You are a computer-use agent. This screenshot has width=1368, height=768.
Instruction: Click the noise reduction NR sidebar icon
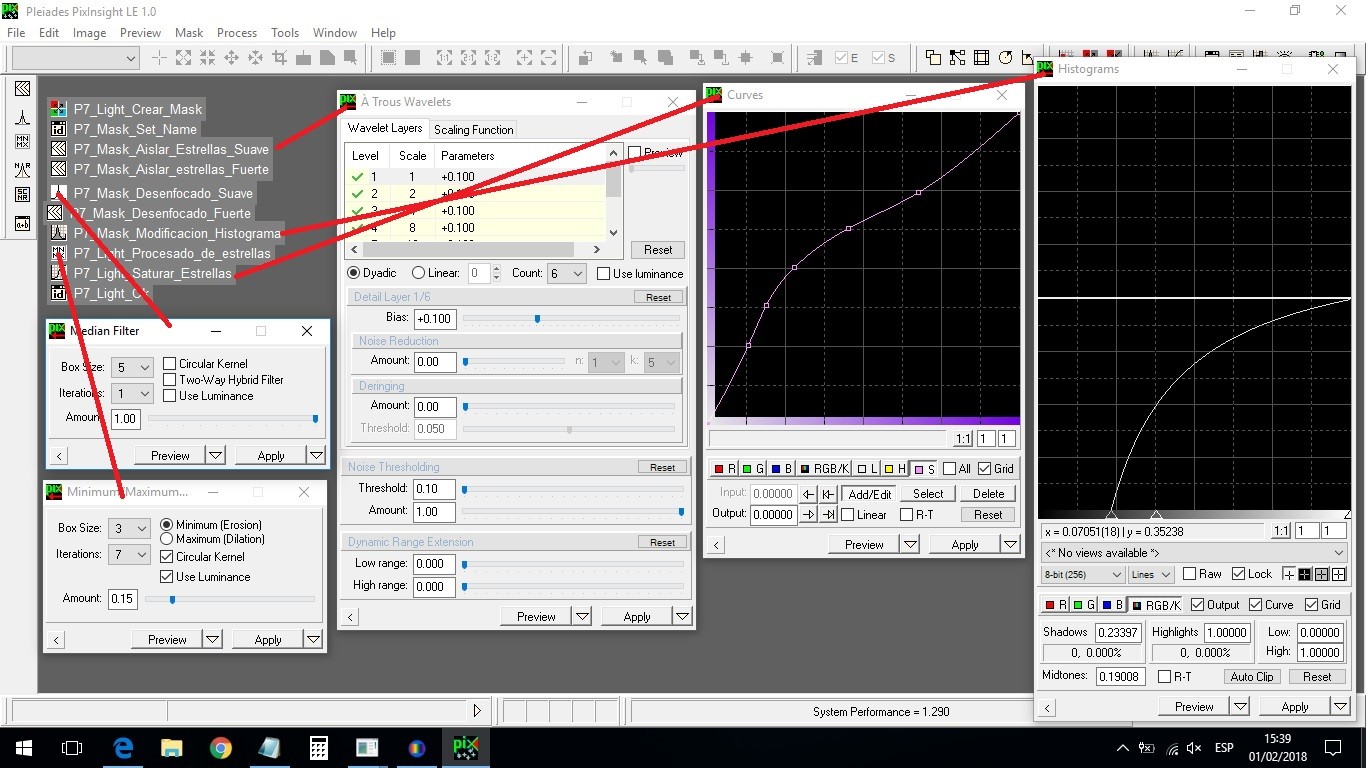point(22,170)
